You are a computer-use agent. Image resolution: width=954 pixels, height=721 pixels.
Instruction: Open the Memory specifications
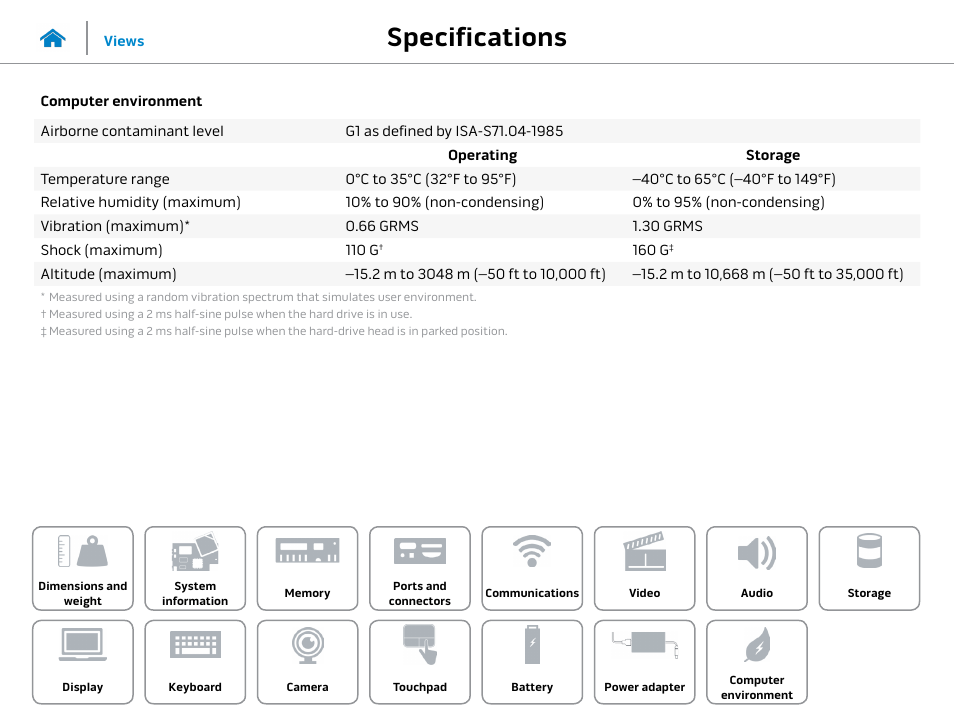coord(307,568)
